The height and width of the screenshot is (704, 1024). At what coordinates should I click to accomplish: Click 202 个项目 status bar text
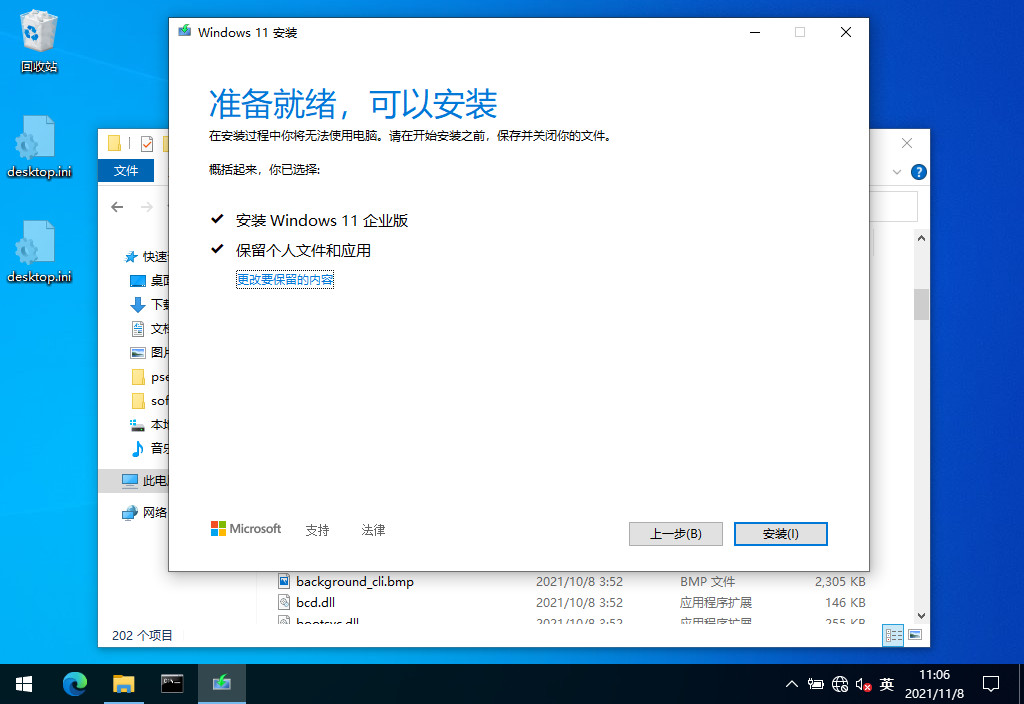tap(142, 635)
